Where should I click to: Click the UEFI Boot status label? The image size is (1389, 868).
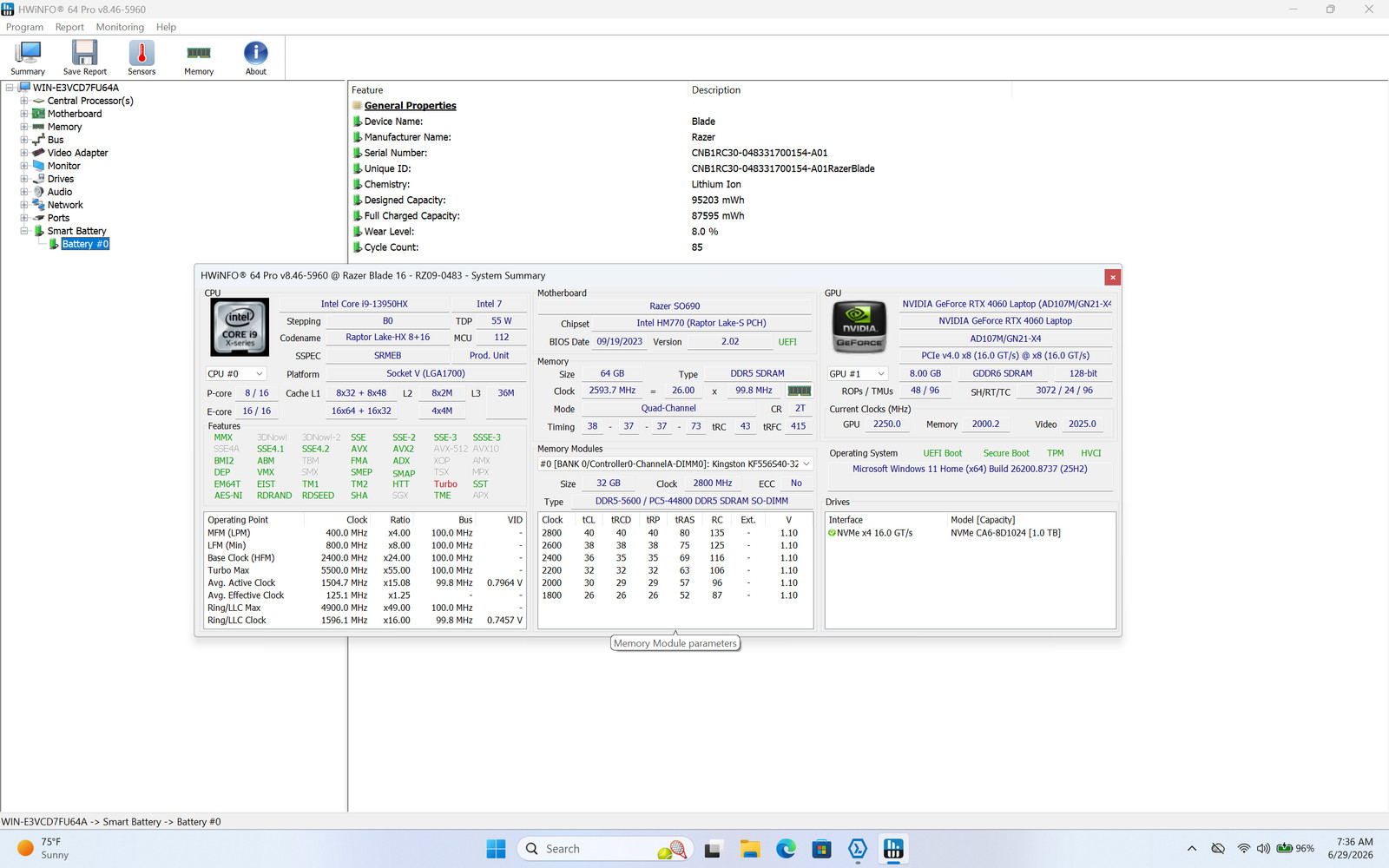click(x=942, y=453)
